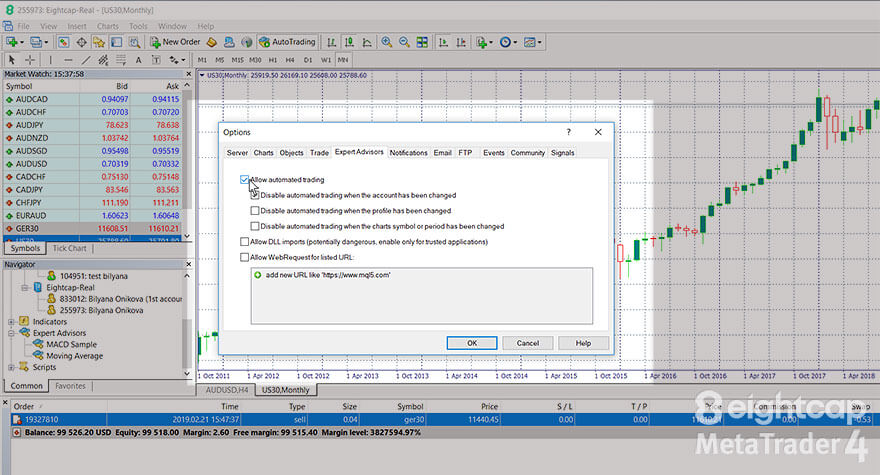This screenshot has height=475, width=880.
Task: Toggle disable trading when charts symbol changed
Action: [x=255, y=226]
